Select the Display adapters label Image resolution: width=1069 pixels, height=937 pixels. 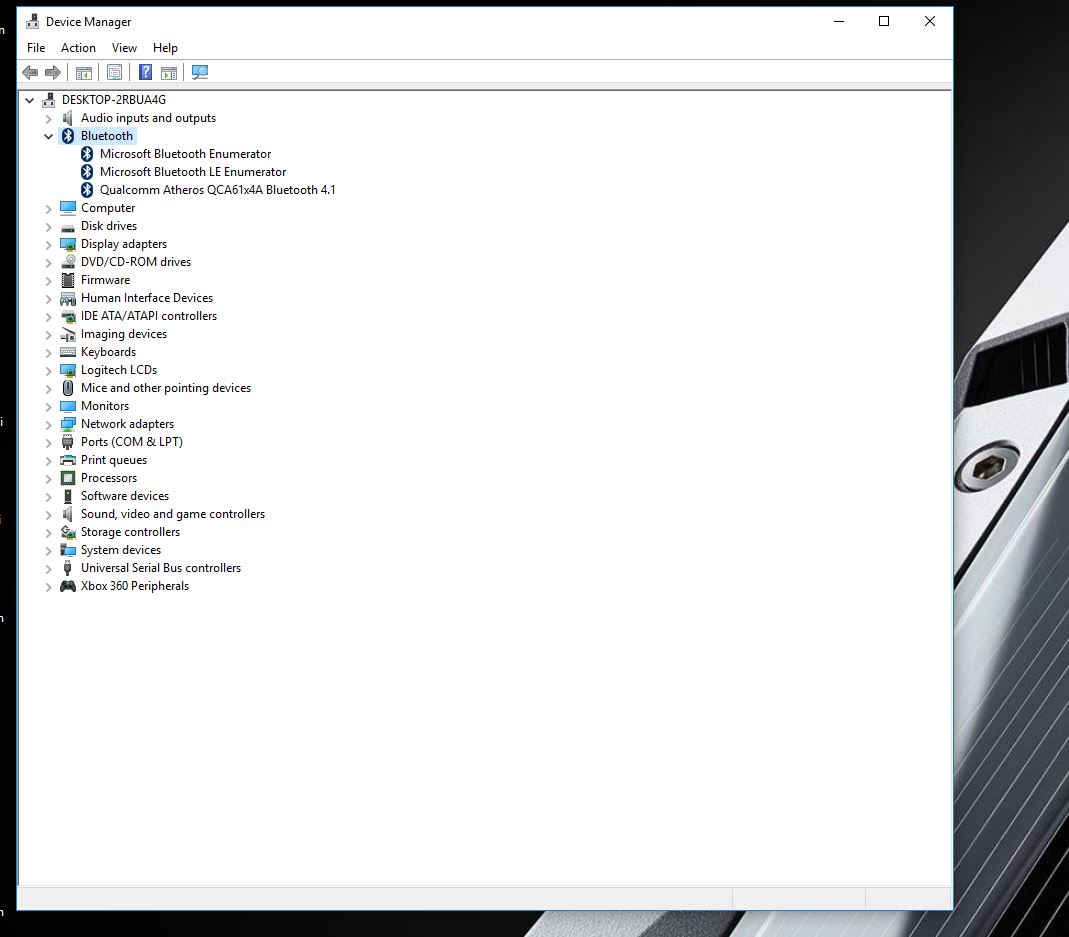[123, 244]
